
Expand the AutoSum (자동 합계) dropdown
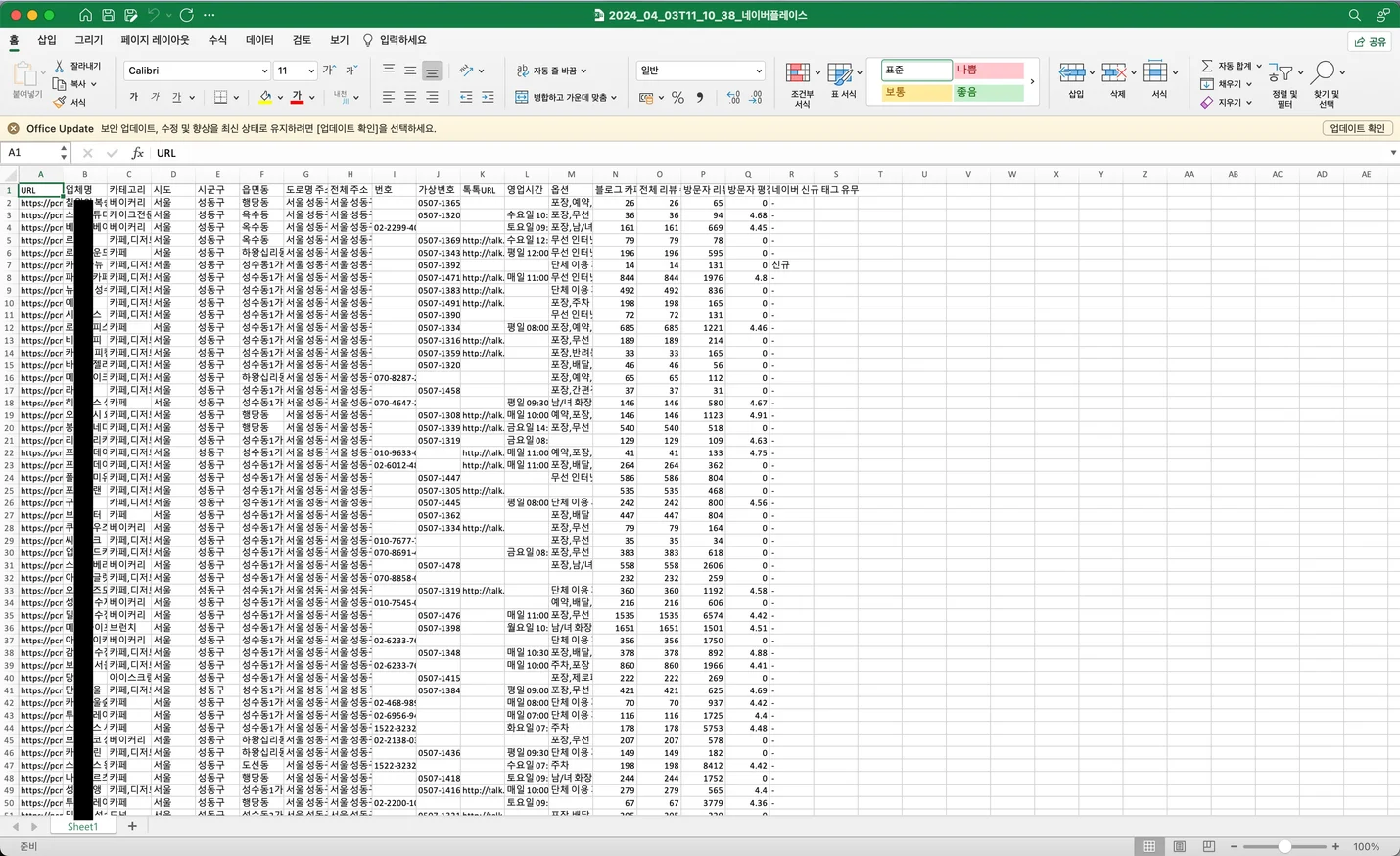[1259, 66]
